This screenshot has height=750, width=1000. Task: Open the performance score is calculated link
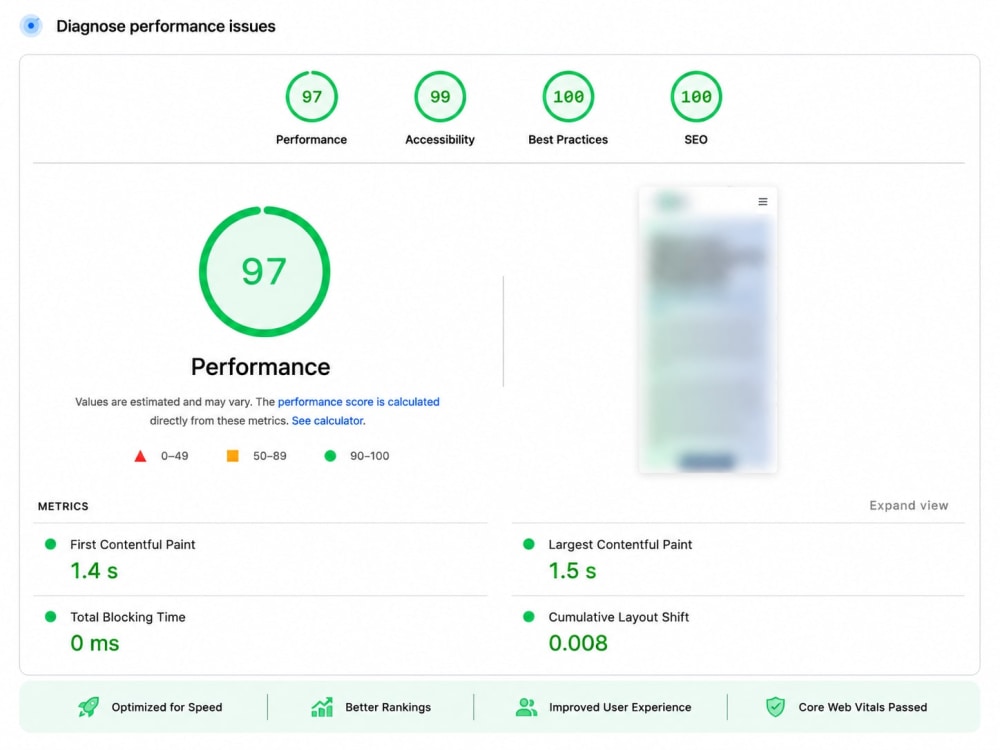click(x=358, y=402)
